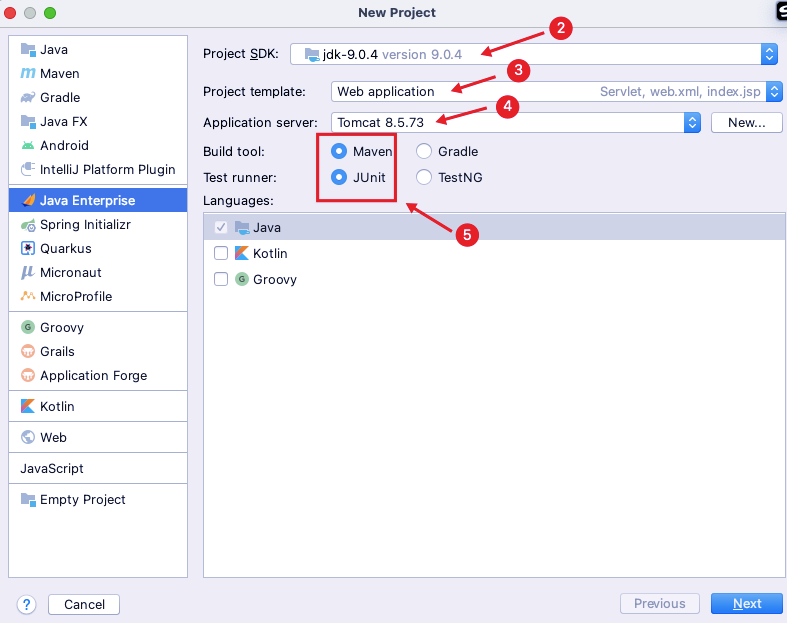787x623 pixels.
Task: Click the Kotlin icon in the Languages list
Action: pyautogui.click(x=242, y=253)
